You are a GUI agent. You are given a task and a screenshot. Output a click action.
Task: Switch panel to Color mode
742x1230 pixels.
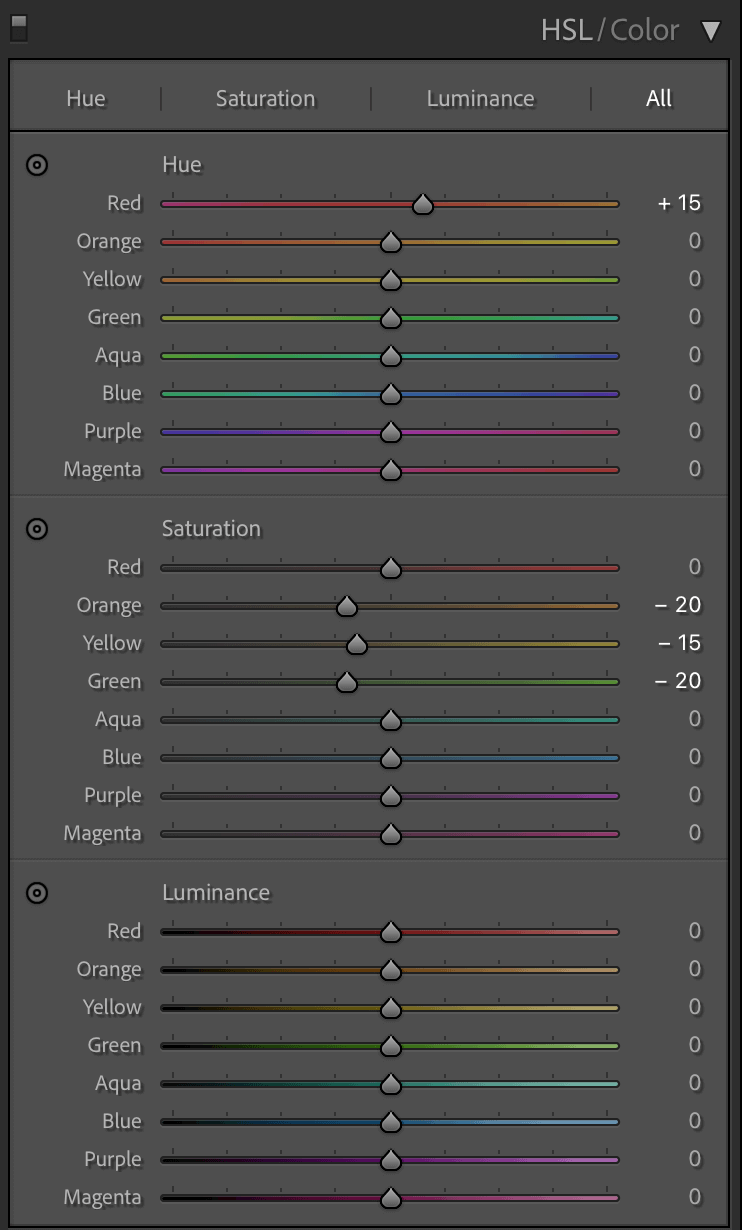click(645, 30)
